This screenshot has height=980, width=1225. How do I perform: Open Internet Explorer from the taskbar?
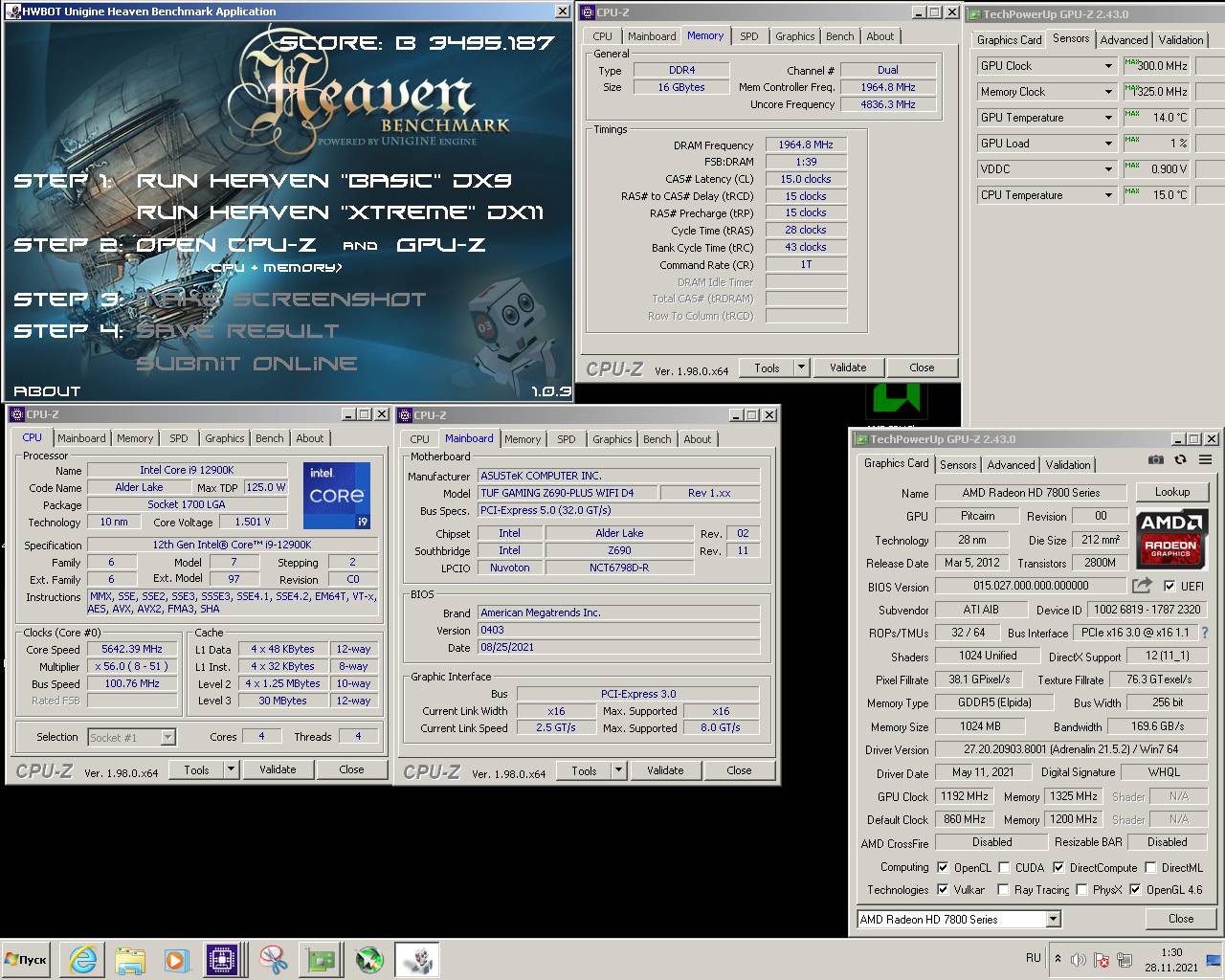(x=83, y=959)
